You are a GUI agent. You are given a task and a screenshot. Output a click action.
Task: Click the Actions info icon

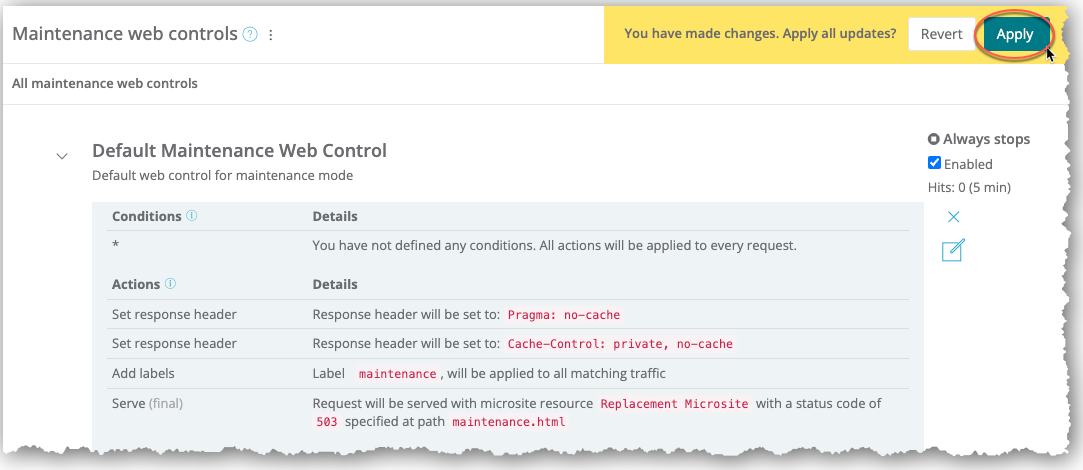click(170, 284)
